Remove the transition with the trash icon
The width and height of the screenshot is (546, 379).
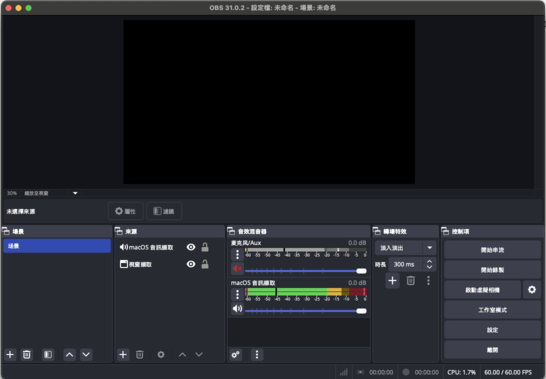tap(411, 280)
